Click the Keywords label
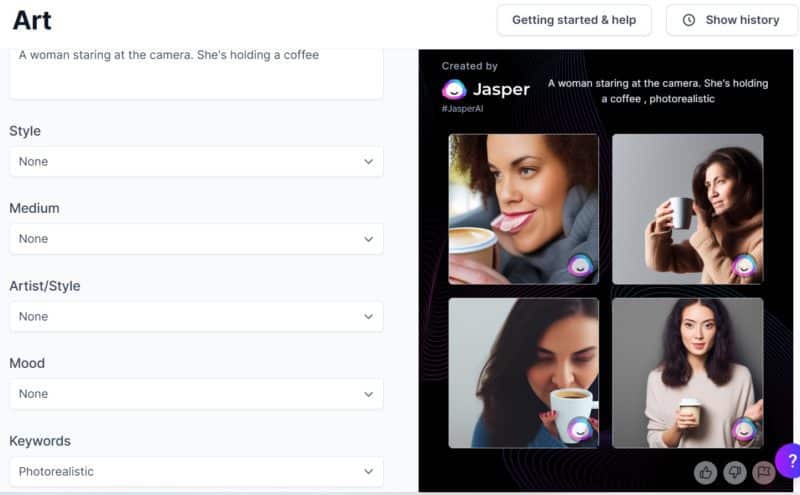 40,441
